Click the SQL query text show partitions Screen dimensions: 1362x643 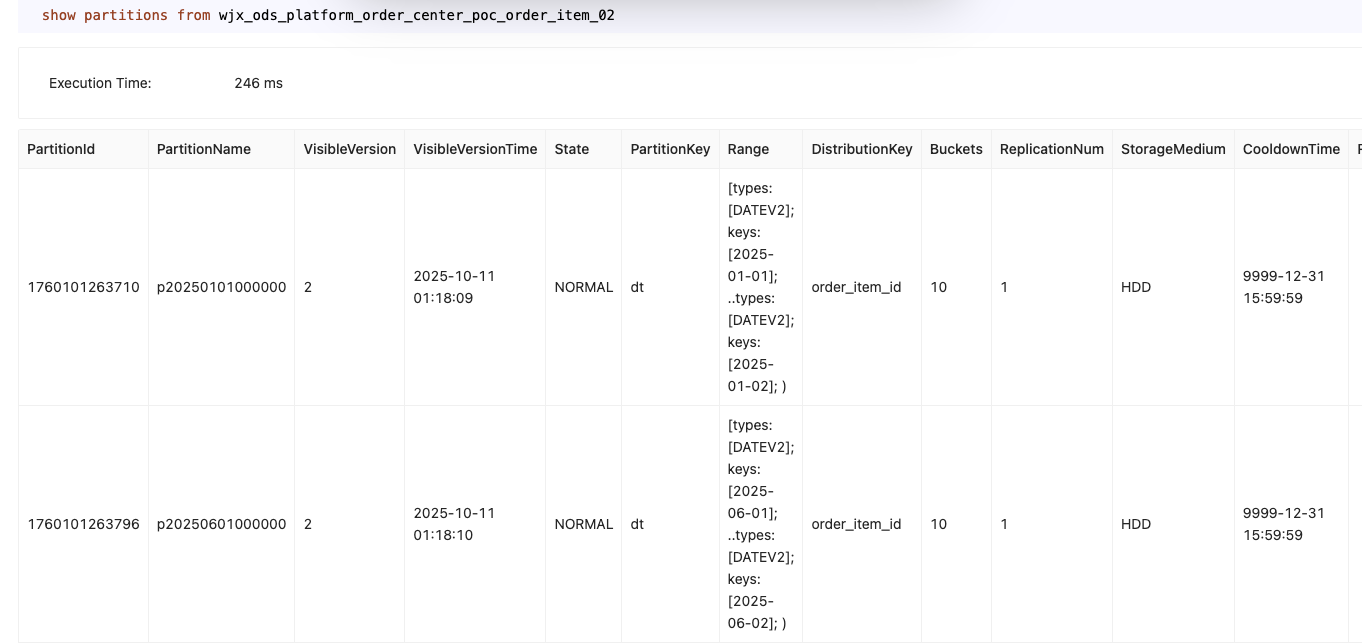[328, 16]
